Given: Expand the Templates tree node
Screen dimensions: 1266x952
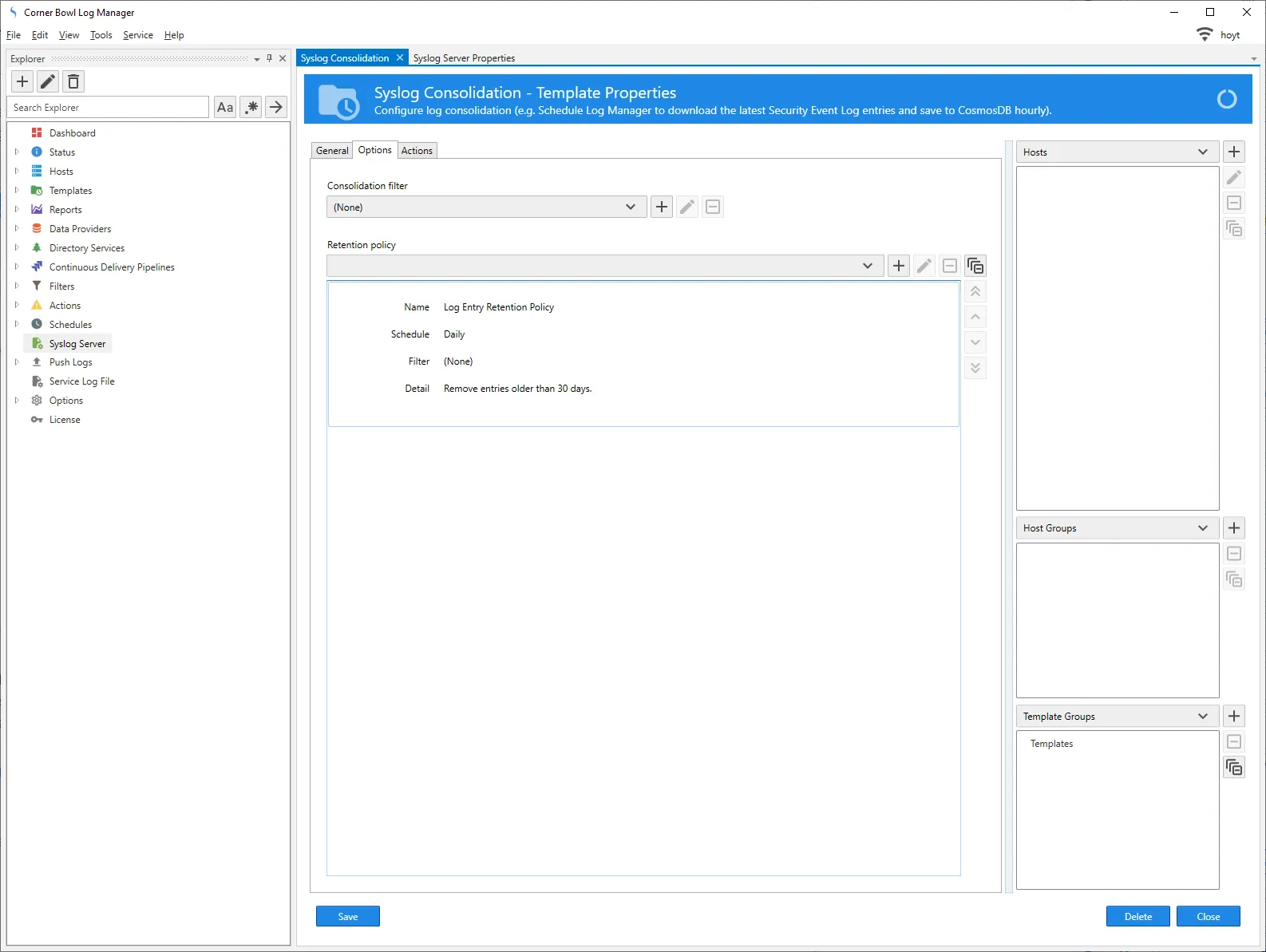Looking at the screenshot, I should (x=17, y=191).
